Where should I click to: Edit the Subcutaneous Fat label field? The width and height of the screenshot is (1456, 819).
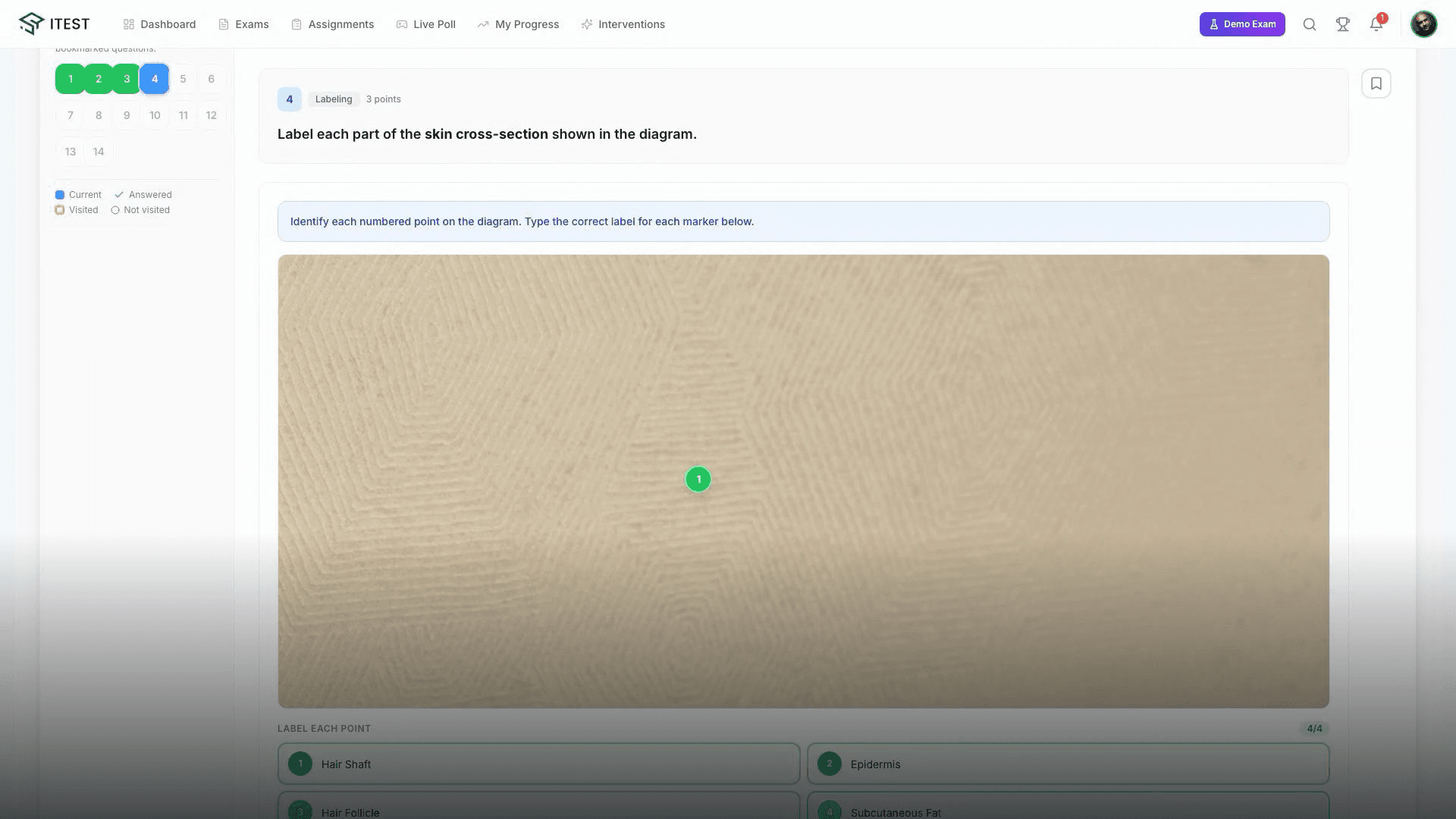pos(1068,806)
